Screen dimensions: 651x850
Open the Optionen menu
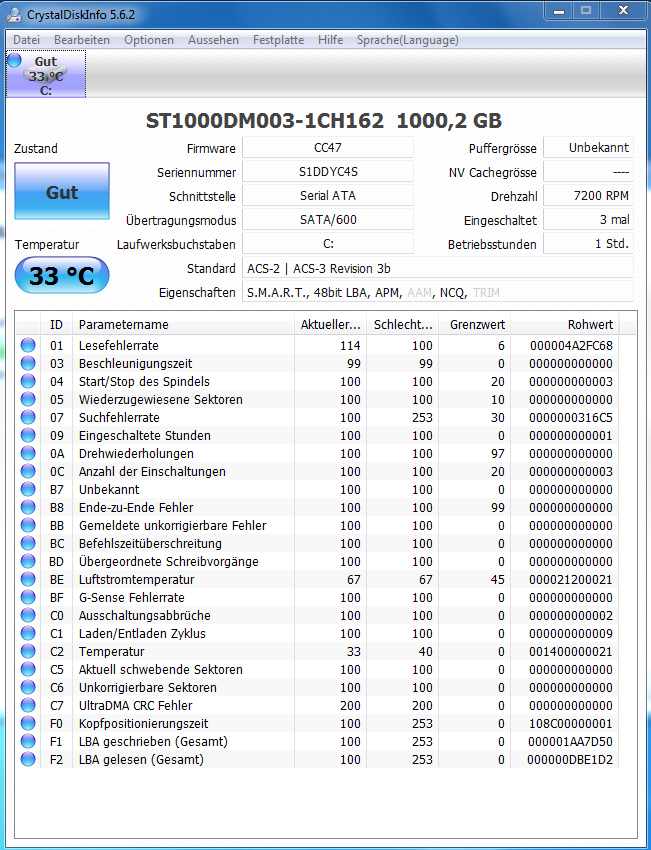click(x=149, y=40)
